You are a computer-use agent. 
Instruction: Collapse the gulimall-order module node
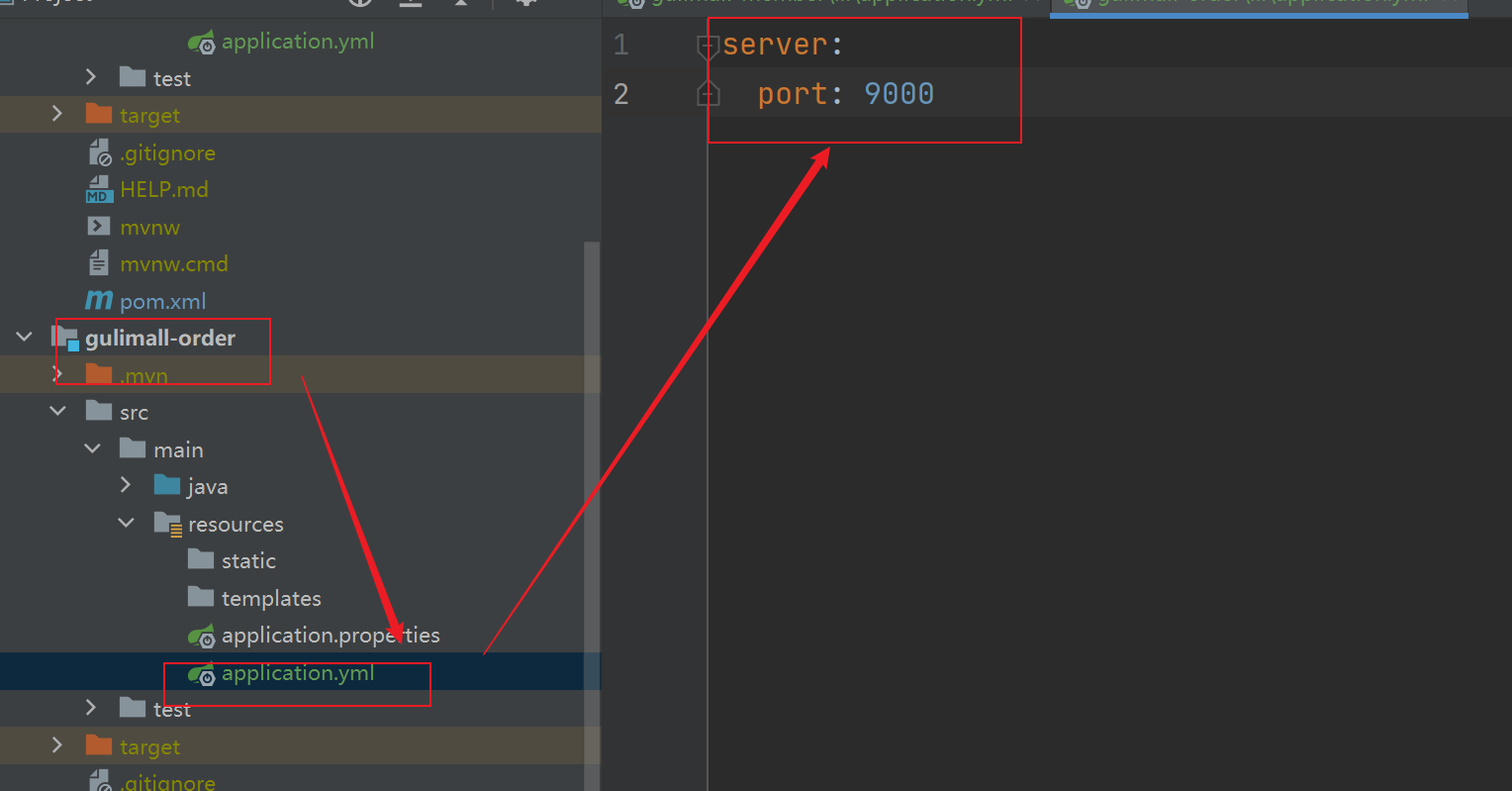(24, 338)
